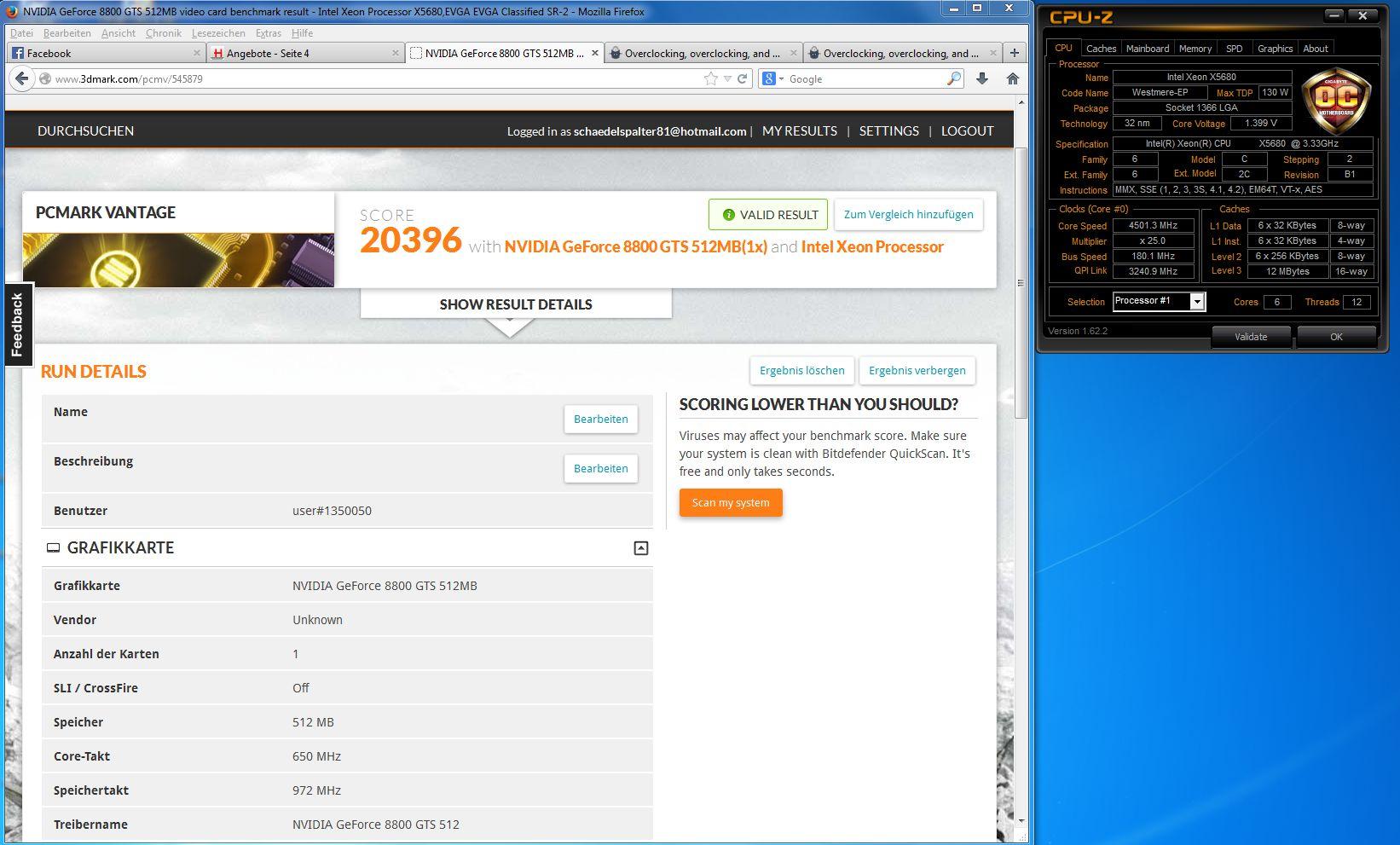Open My Results page
This screenshot has width=1400, height=845.
point(800,130)
